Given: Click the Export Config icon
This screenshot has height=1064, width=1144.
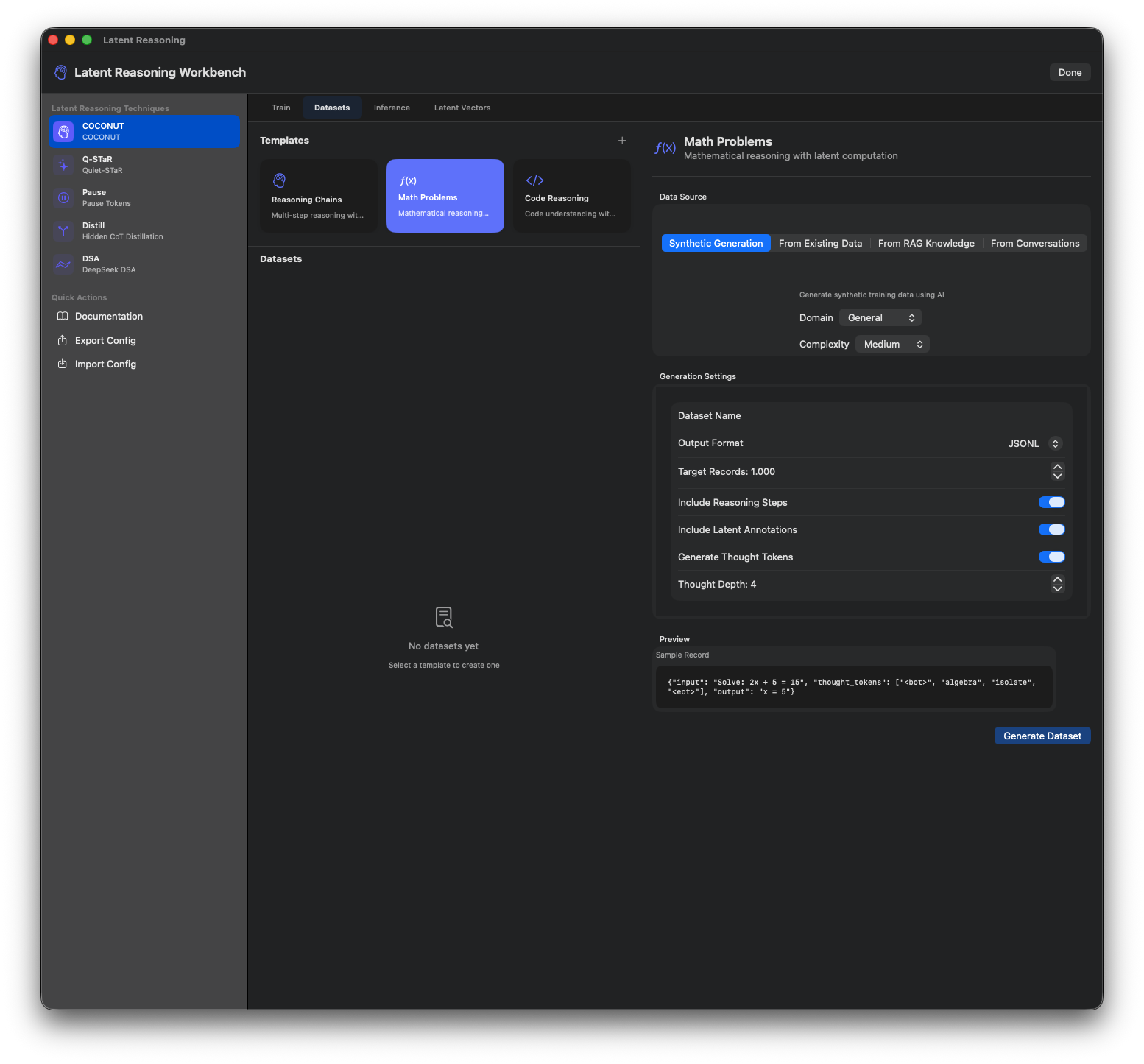Looking at the screenshot, I should (63, 340).
